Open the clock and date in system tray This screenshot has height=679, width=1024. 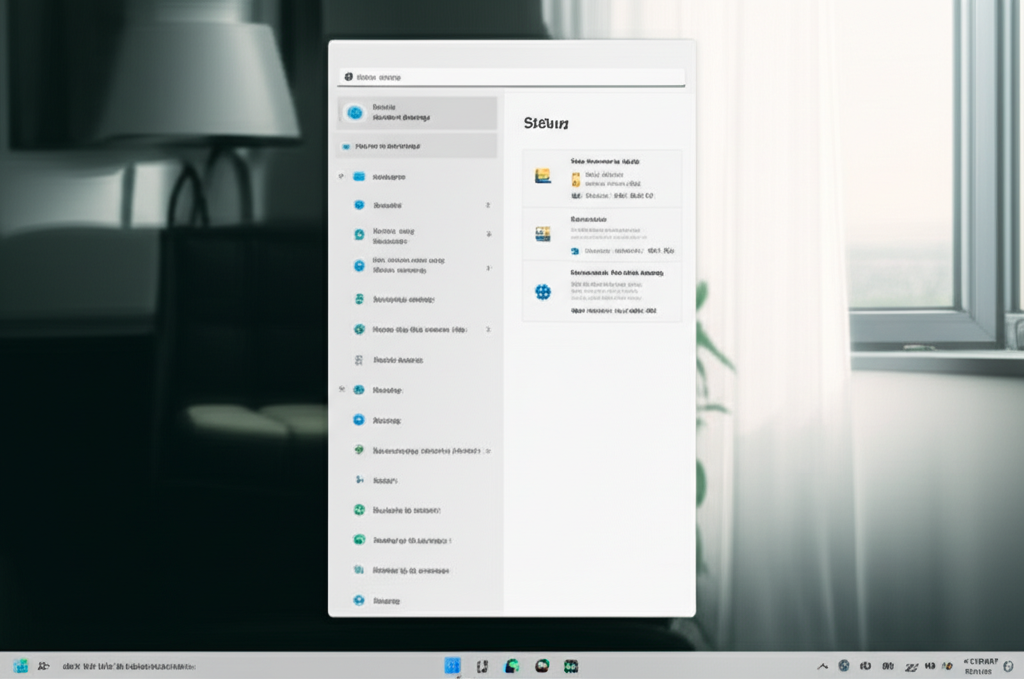tap(980, 666)
